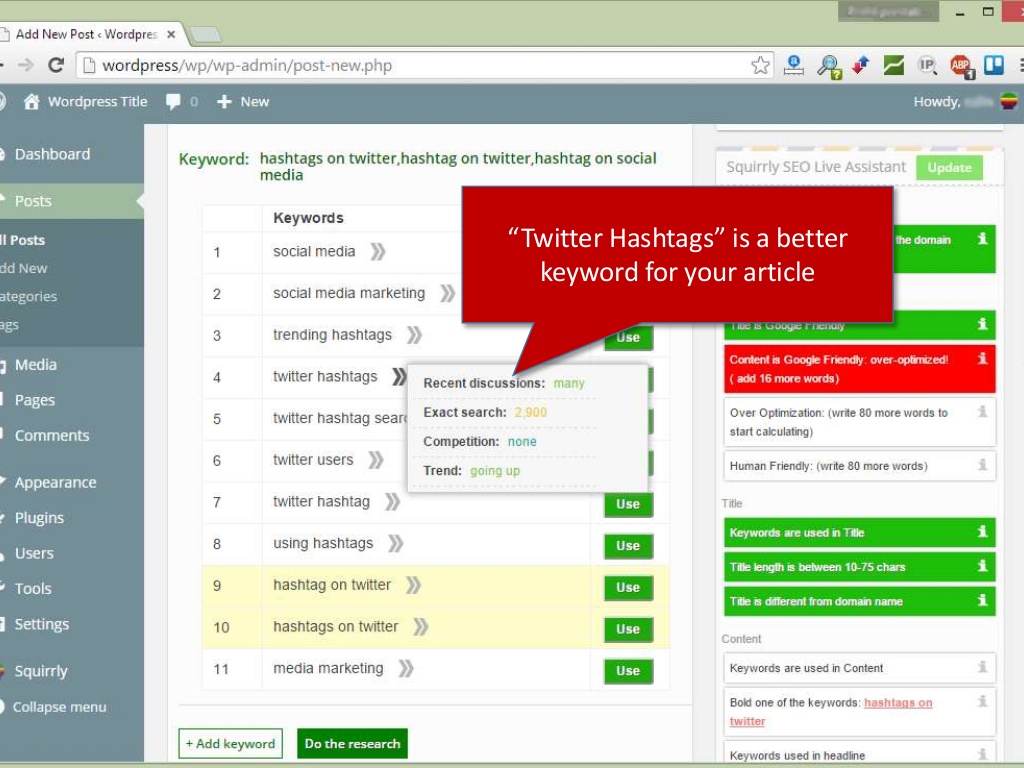Open the user avatar next to Howdy
This screenshot has width=1024, height=768.
1009,101
